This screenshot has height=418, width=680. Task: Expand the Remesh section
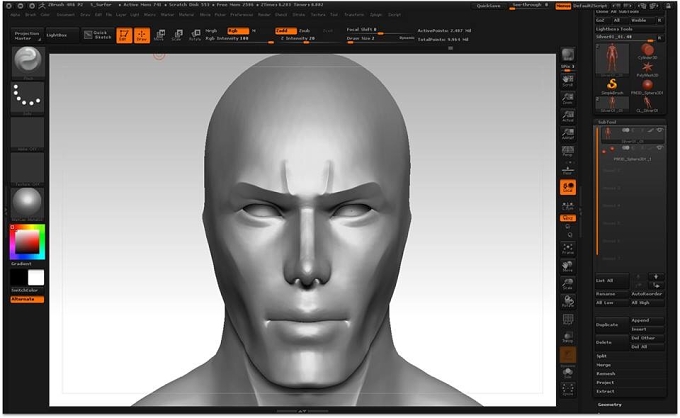tap(606, 374)
